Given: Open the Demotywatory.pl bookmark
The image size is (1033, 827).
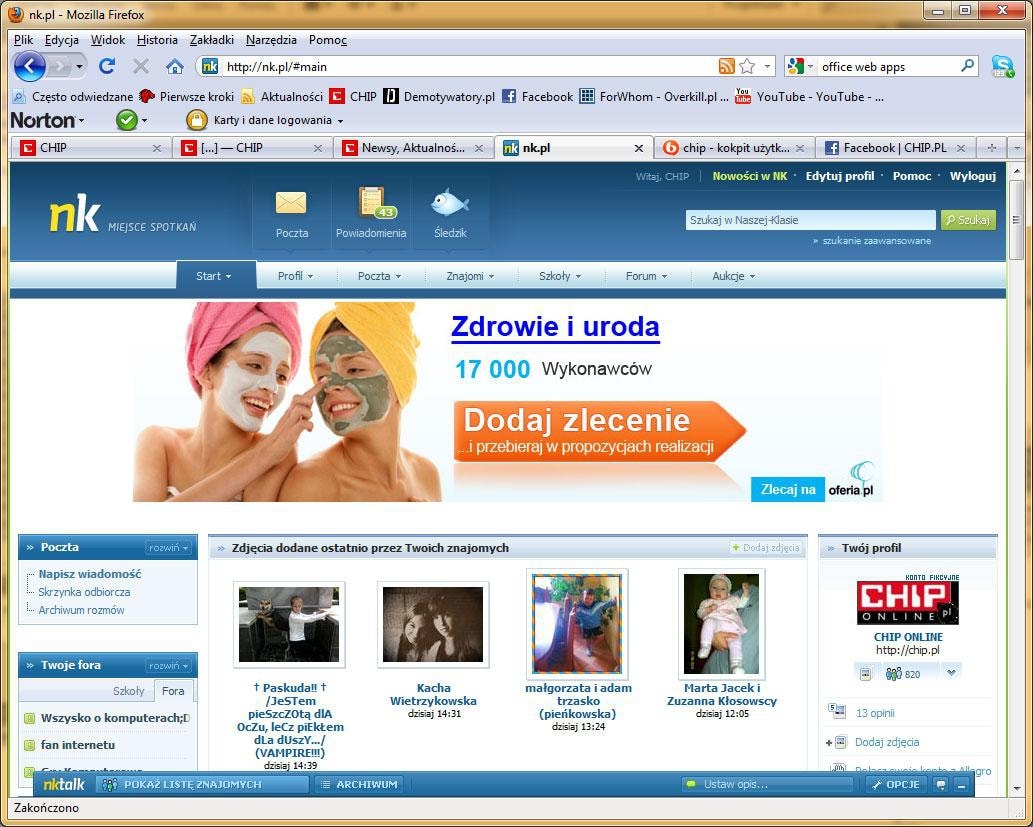Looking at the screenshot, I should coord(439,96).
